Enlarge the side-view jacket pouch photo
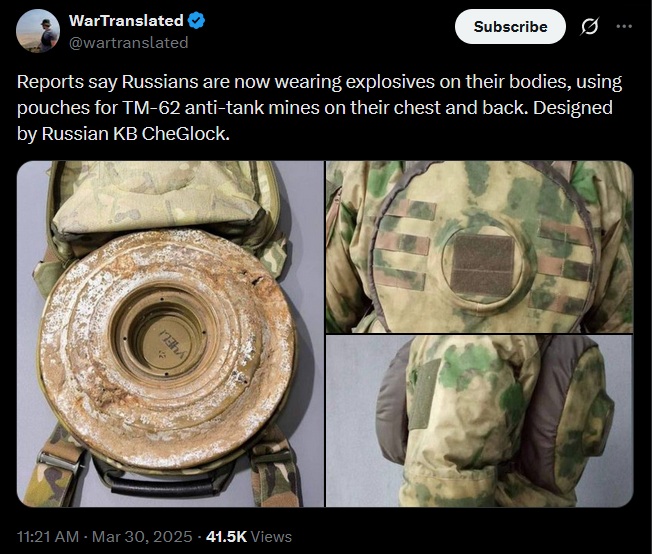Viewport: 652px width, 554px height. 479,421
